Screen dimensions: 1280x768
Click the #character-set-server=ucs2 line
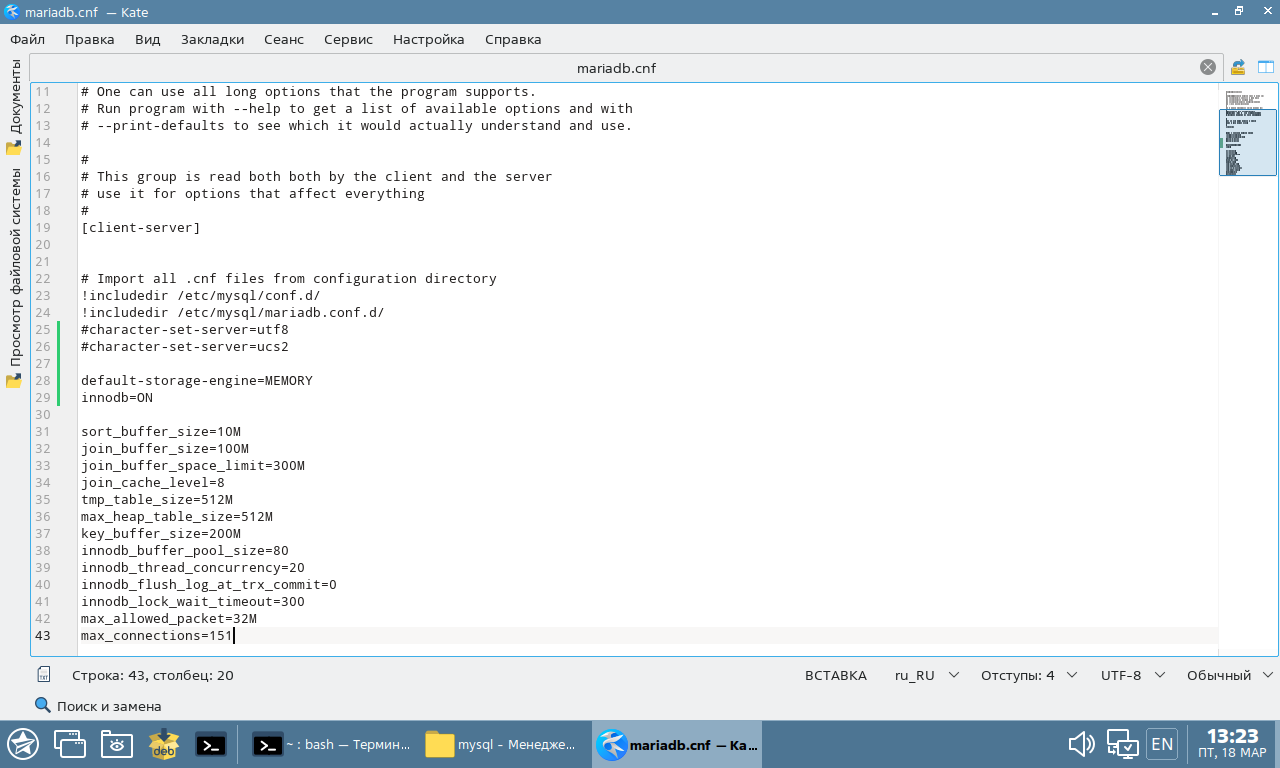[185, 347]
